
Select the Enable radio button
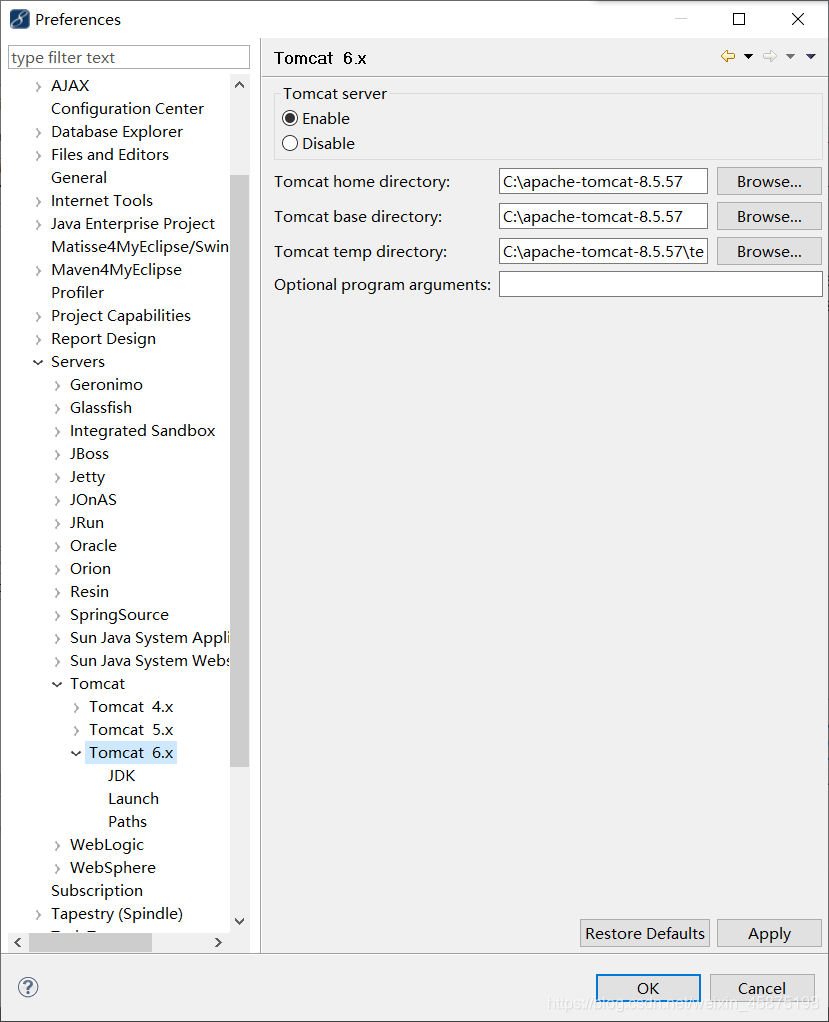tap(290, 118)
